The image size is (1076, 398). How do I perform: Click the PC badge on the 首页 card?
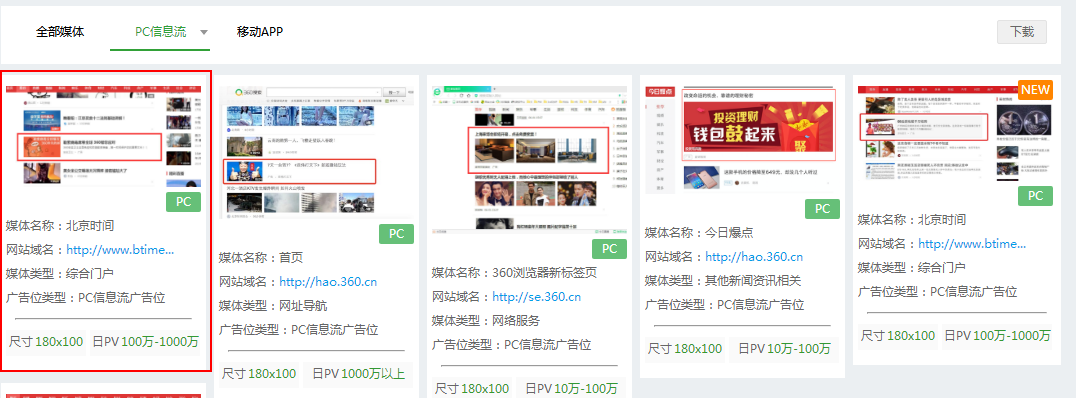[x=397, y=233]
